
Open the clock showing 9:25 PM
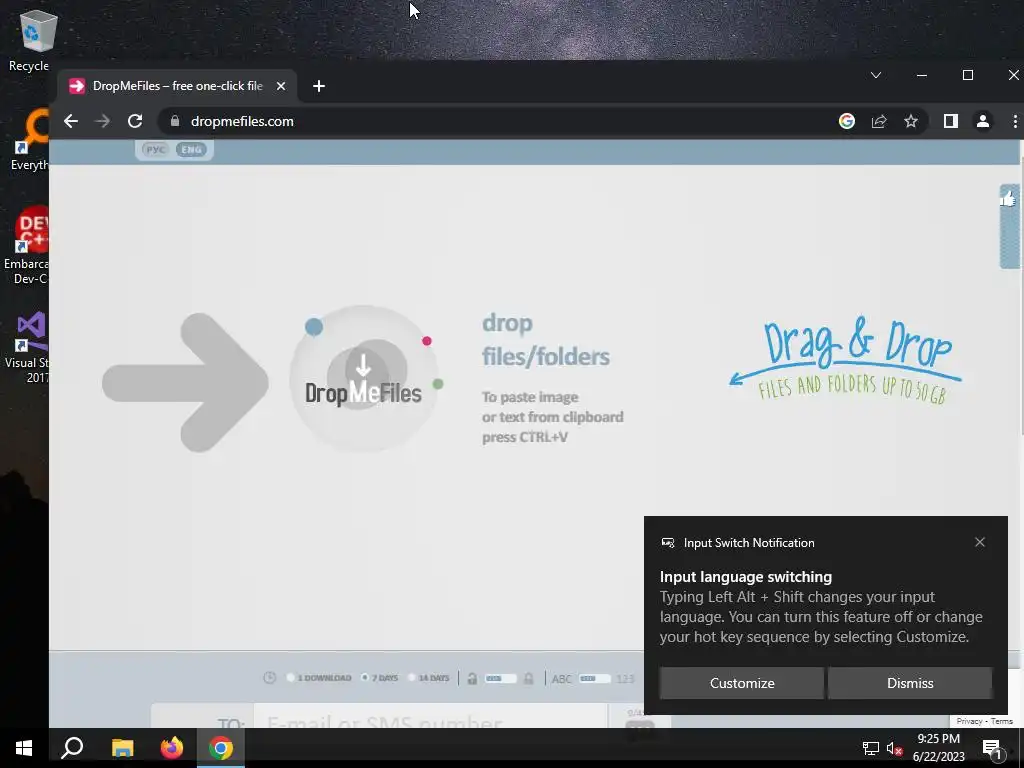pyautogui.click(x=938, y=748)
